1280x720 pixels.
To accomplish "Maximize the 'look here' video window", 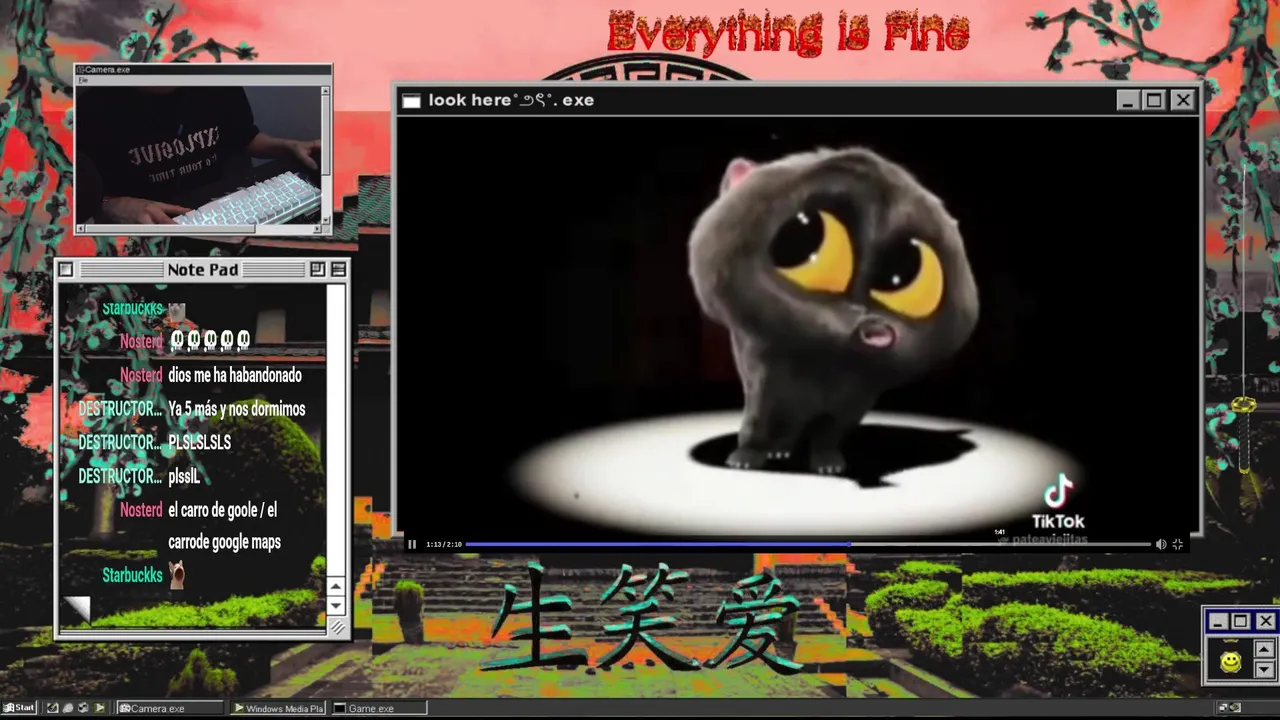I will click(x=1154, y=100).
